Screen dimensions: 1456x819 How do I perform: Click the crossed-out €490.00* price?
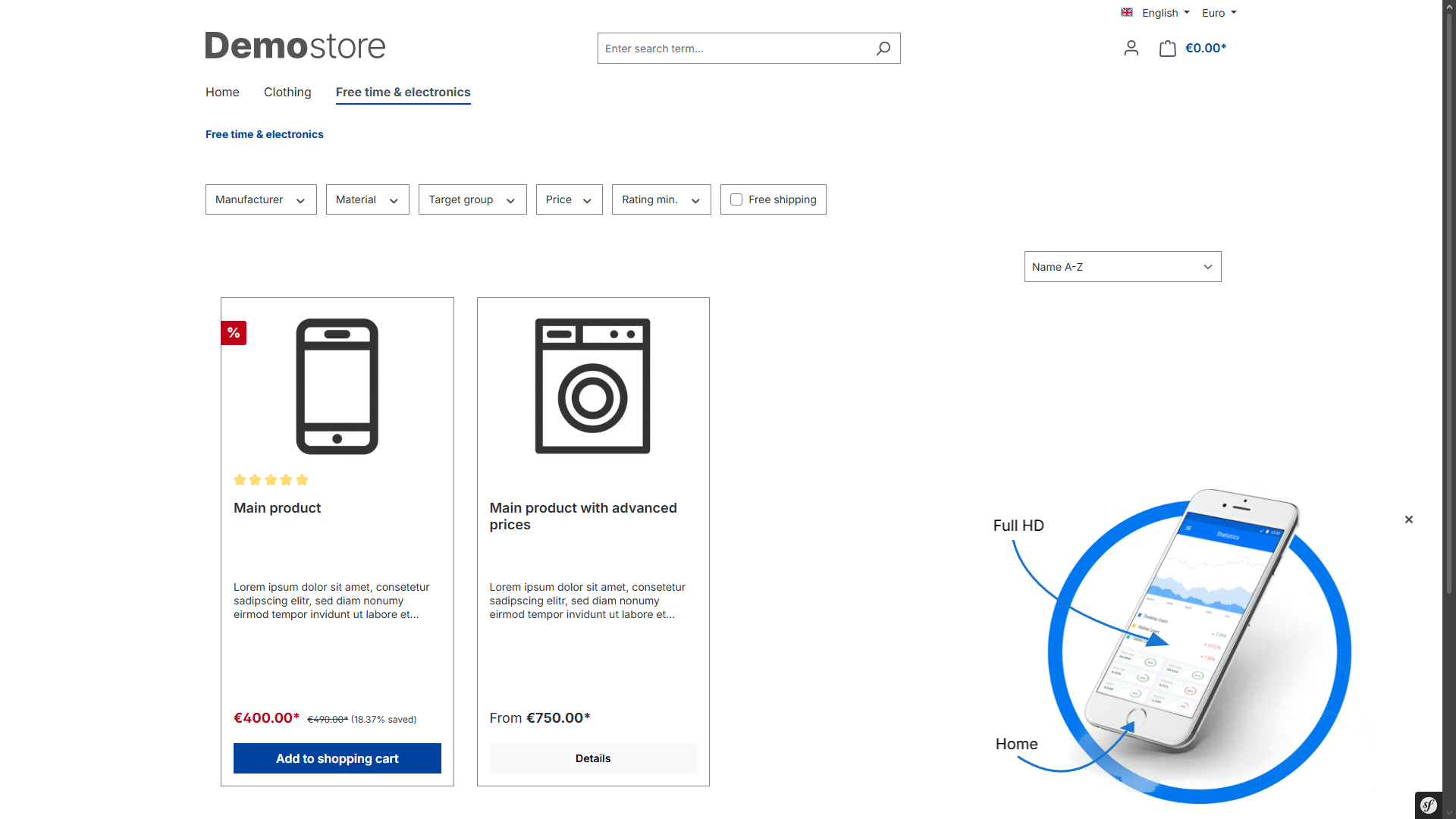[328, 720]
